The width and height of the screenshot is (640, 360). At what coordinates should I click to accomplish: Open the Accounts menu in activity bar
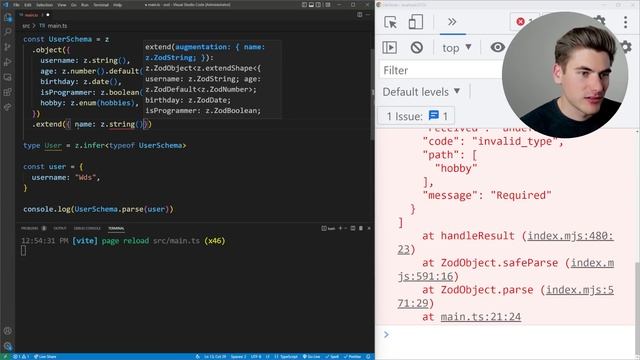coord(7,331)
